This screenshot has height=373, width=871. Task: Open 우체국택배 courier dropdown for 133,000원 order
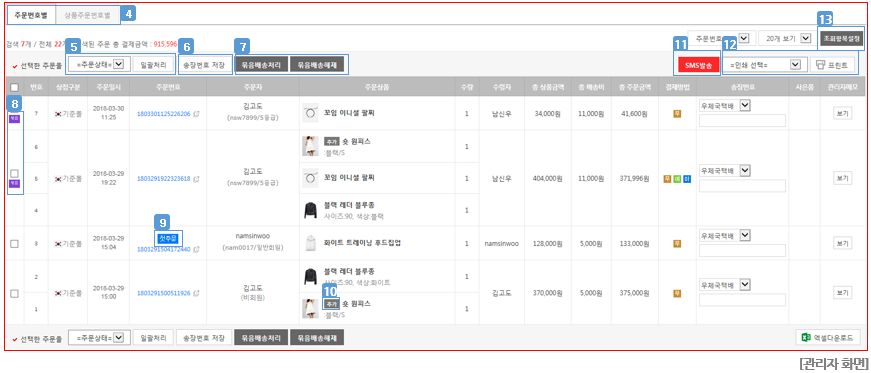click(x=725, y=236)
